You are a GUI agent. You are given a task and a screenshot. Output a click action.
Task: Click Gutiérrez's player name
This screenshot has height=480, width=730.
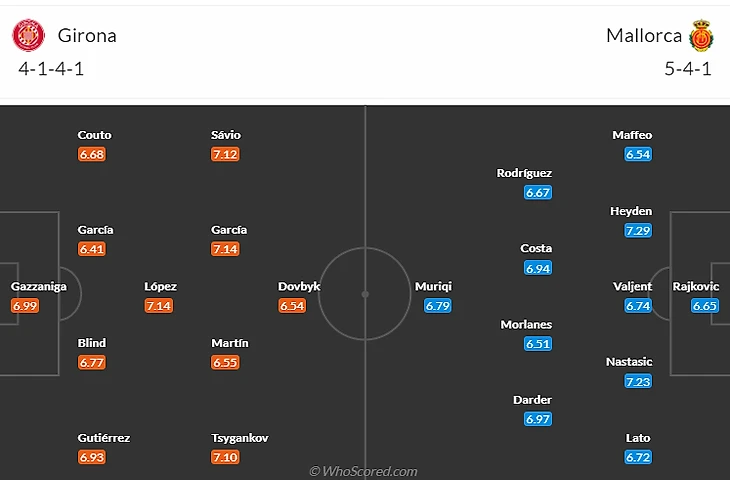point(104,438)
